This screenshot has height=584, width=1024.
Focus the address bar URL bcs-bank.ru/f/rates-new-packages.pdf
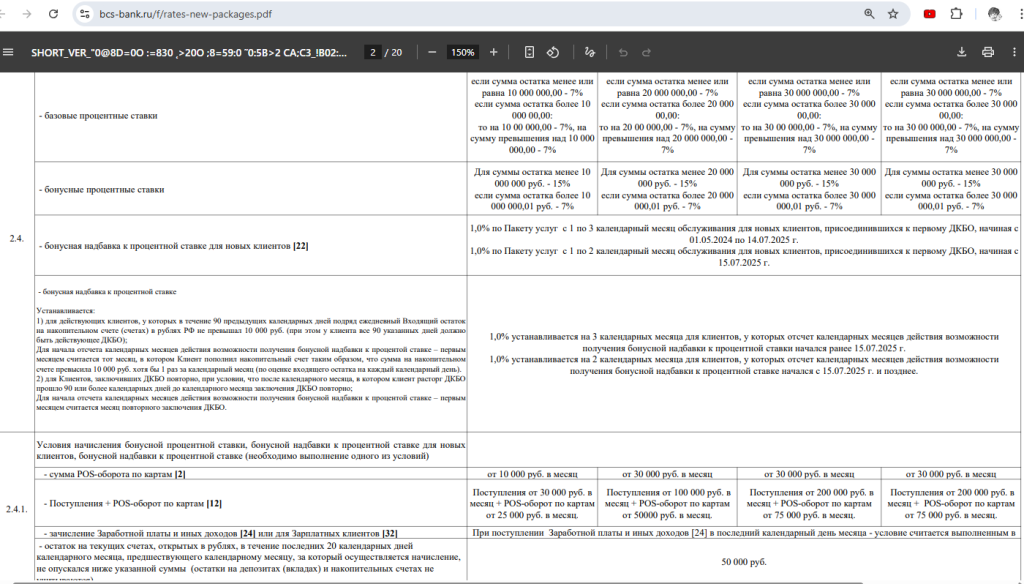185,14
